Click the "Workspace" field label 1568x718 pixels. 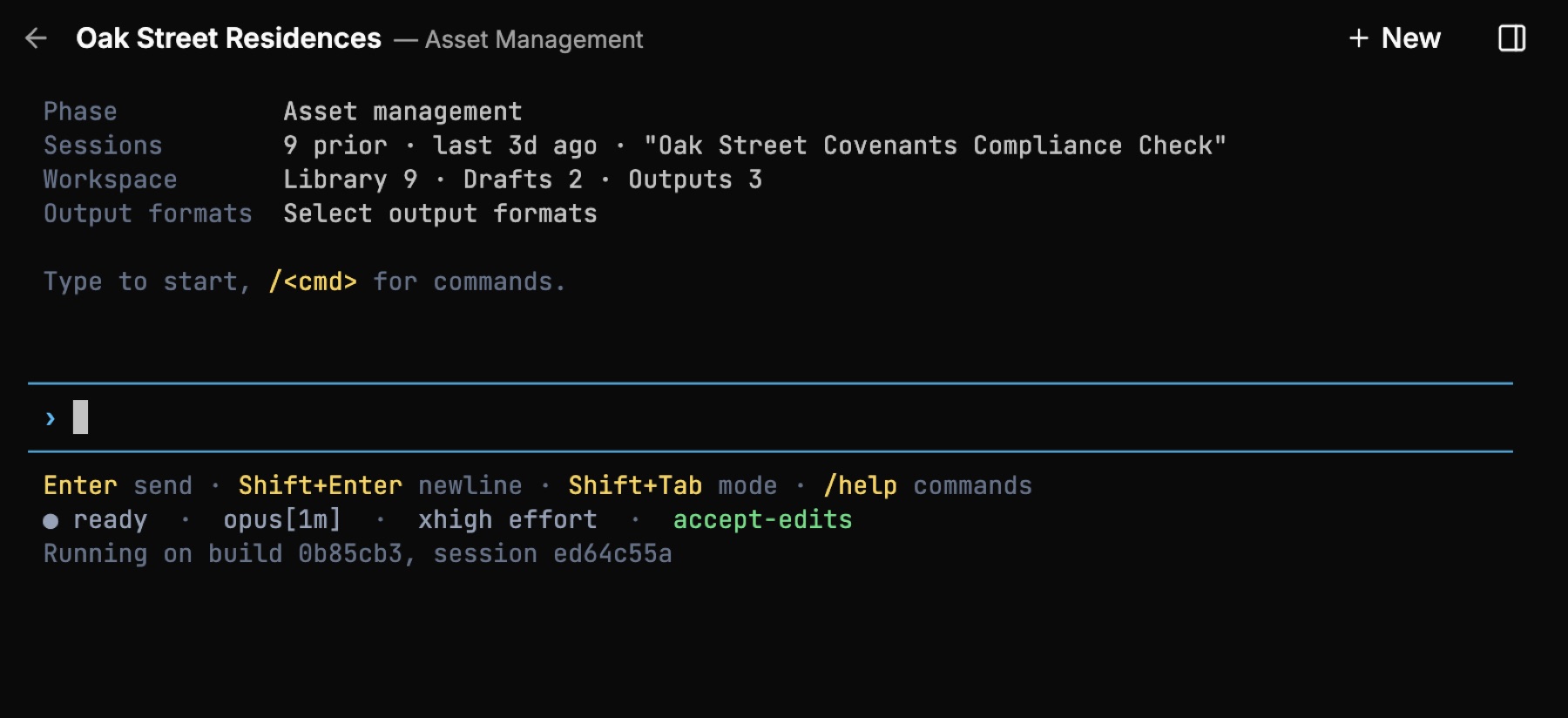111,179
